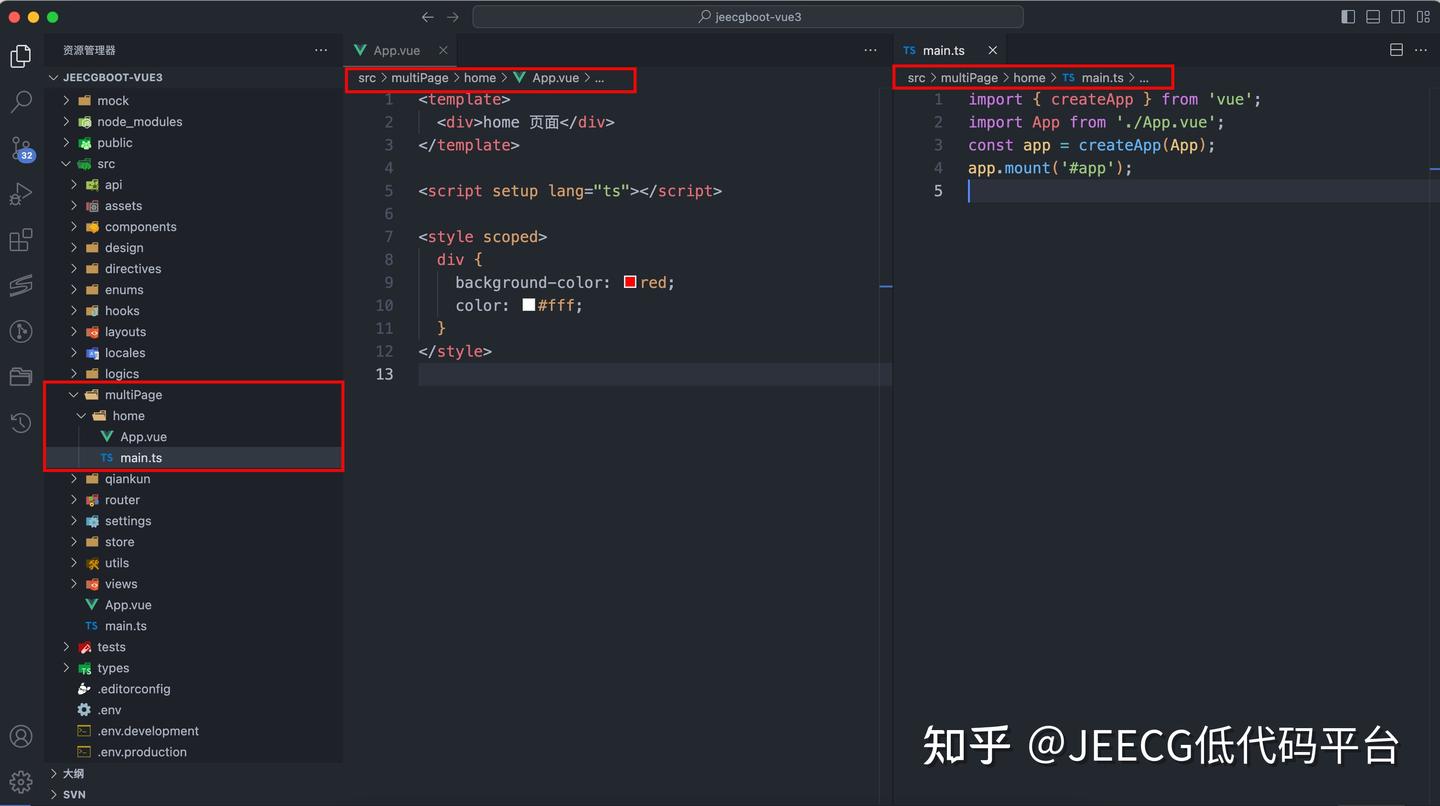Viewport: 1440px width, 806px height.
Task: Click the jeecgboot-vue3 command center search box
Action: (x=748, y=17)
